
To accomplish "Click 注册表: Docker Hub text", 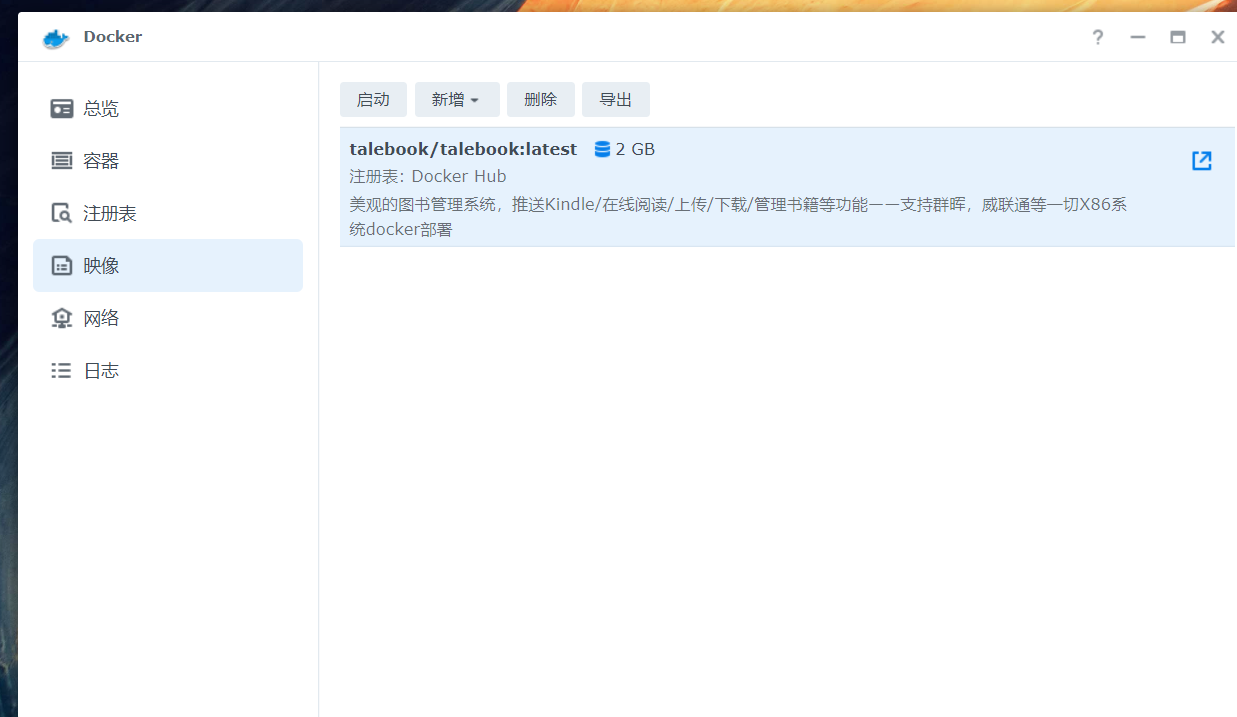I will click(428, 176).
